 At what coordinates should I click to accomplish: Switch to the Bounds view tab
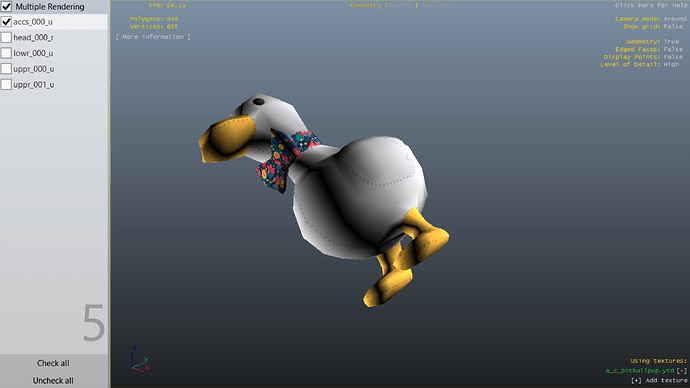[401, 5]
